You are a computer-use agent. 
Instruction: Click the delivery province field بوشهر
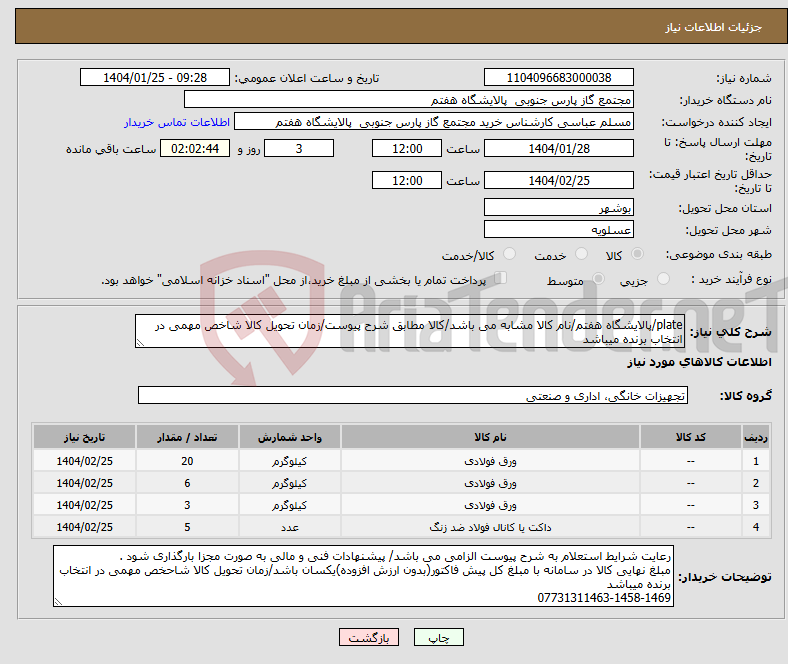558,208
